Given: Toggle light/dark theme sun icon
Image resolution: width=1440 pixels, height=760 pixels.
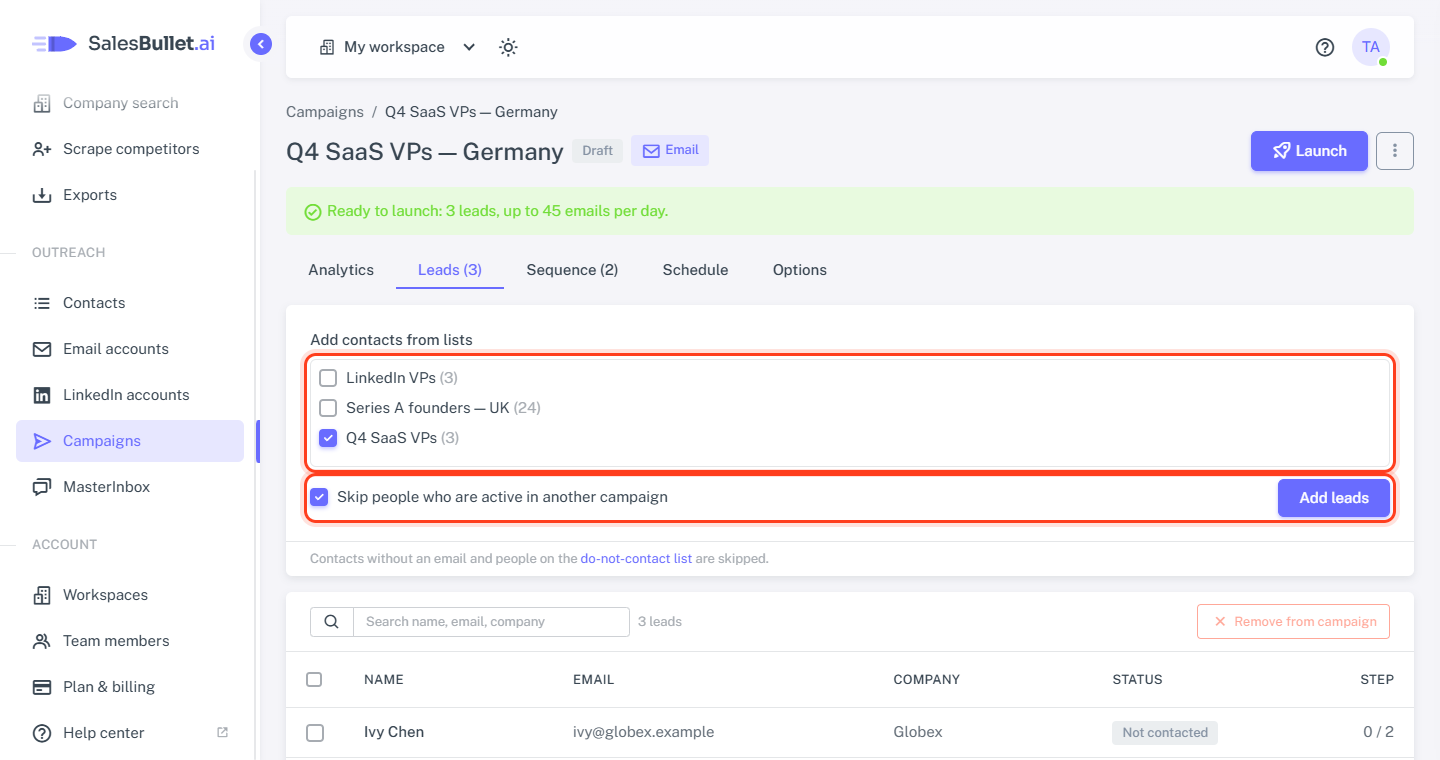Looking at the screenshot, I should coord(508,47).
